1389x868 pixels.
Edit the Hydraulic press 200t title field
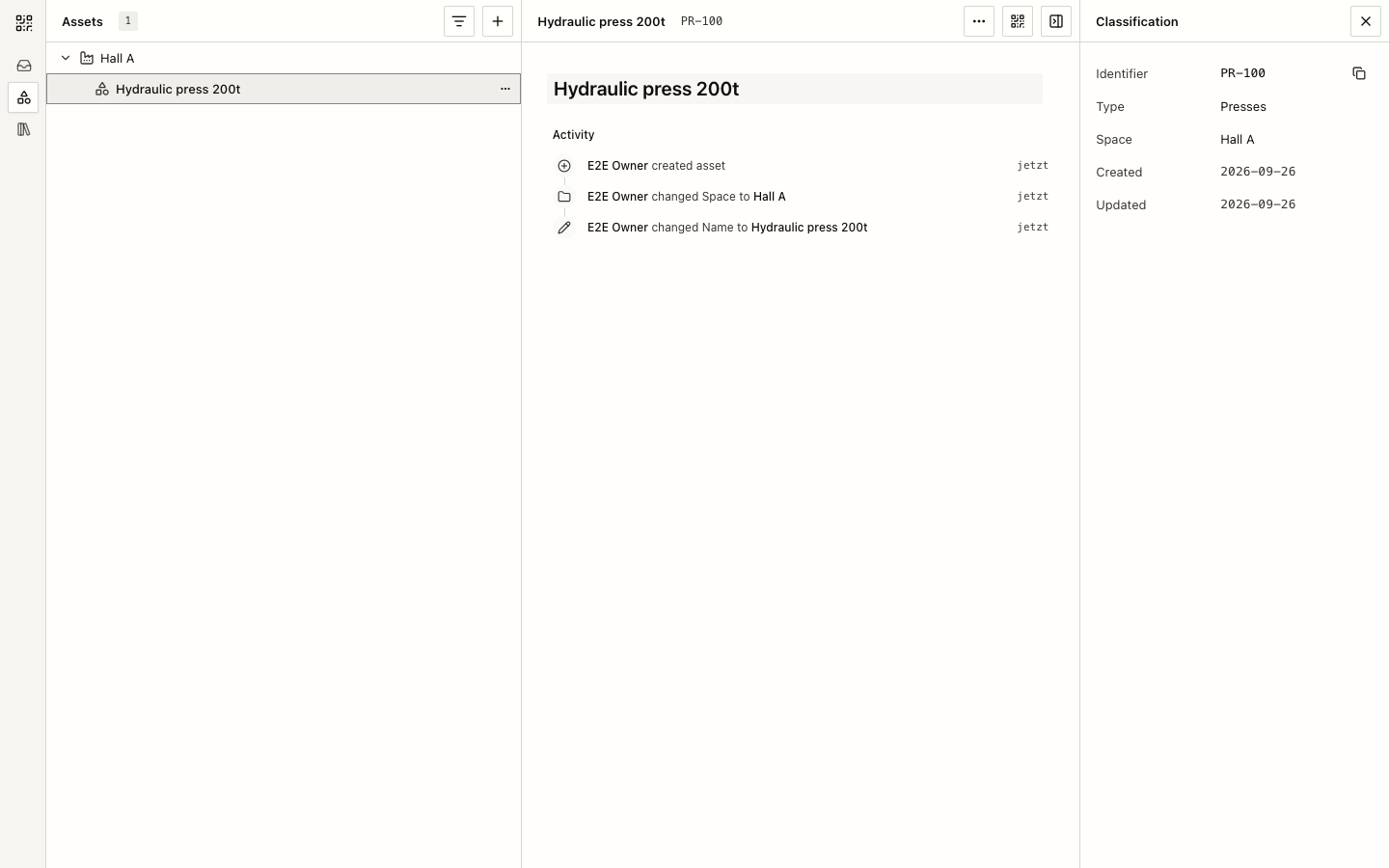click(795, 89)
